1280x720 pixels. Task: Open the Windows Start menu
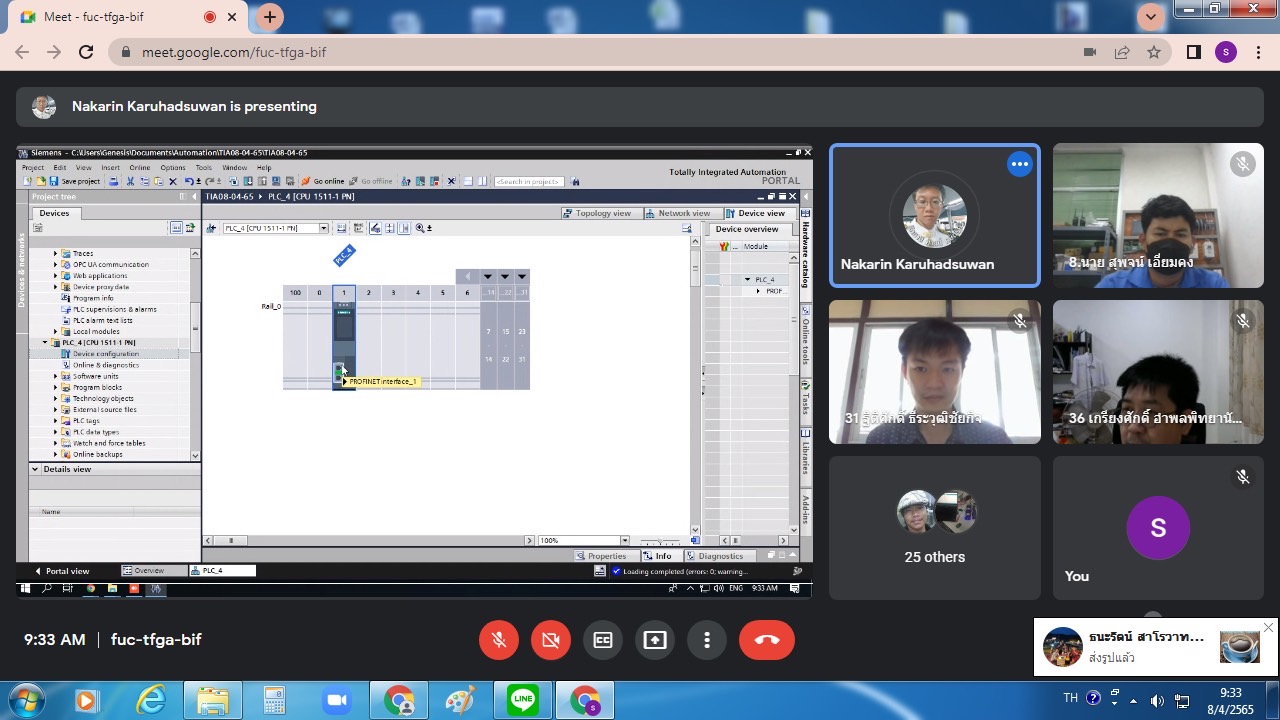(27, 700)
